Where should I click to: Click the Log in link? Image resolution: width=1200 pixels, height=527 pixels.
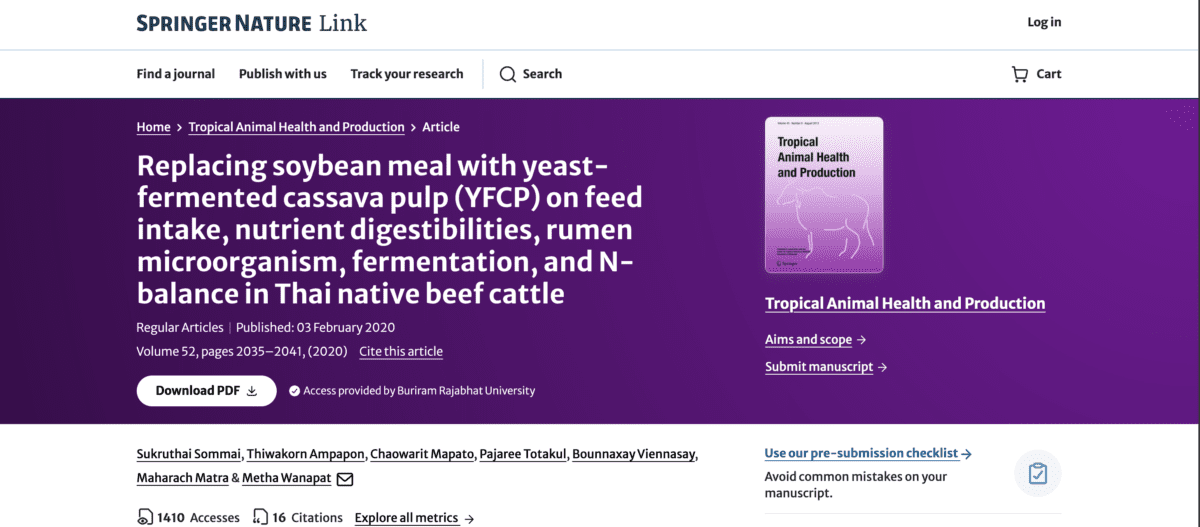[x=1044, y=22]
